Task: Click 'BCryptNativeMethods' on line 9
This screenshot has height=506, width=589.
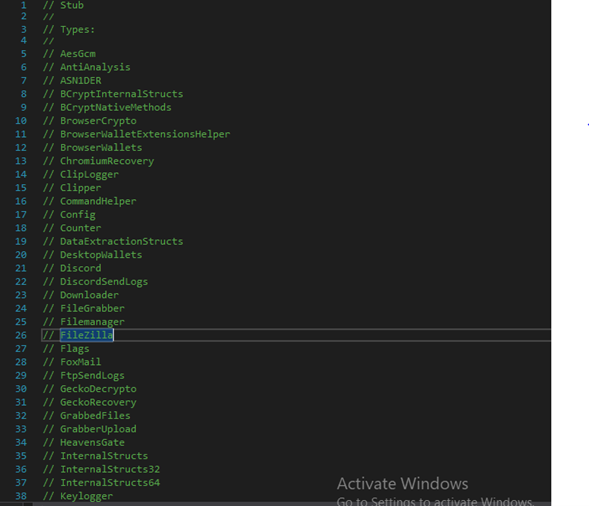Action: 116,107
